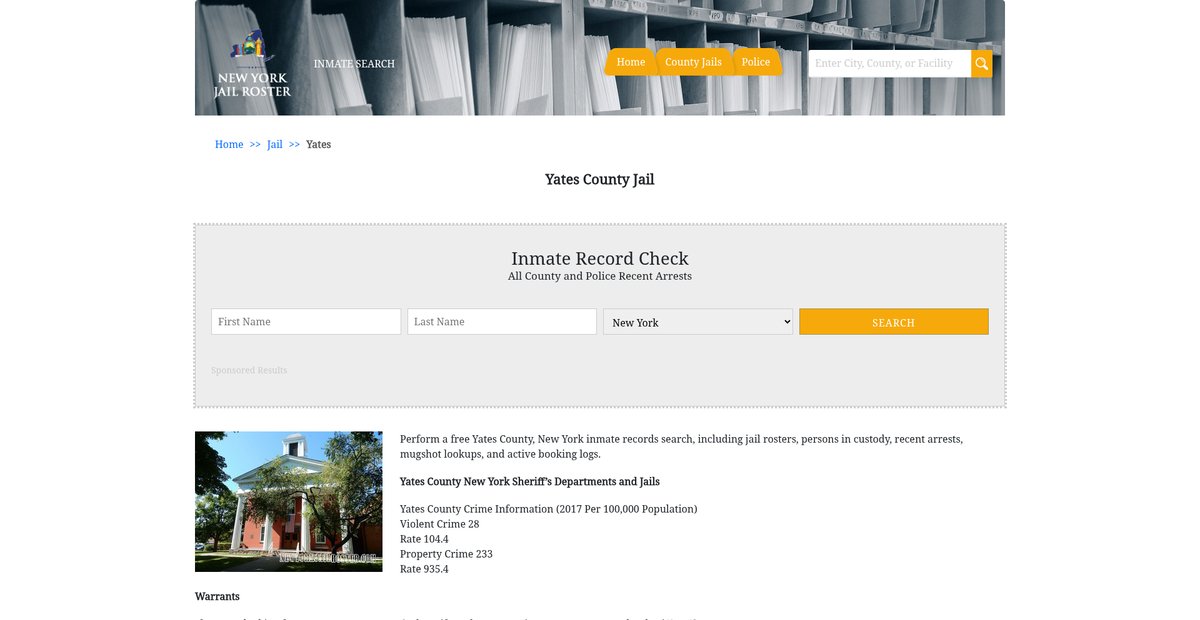Screen dimensions: 1200x620
Task: Click All County and Police Recent Arrests subtitle
Action: point(600,276)
